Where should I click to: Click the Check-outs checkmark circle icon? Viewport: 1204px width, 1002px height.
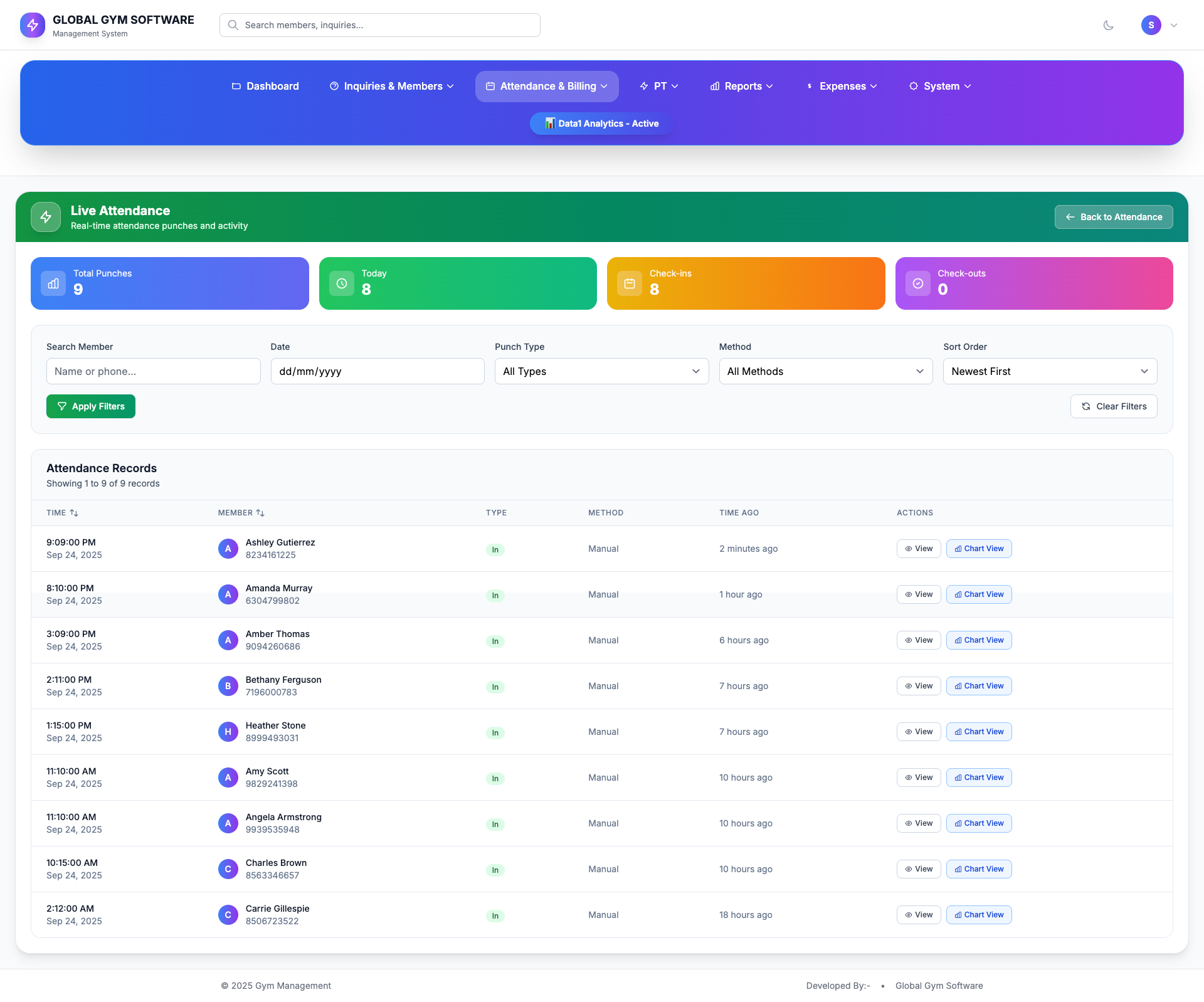pyautogui.click(x=917, y=283)
